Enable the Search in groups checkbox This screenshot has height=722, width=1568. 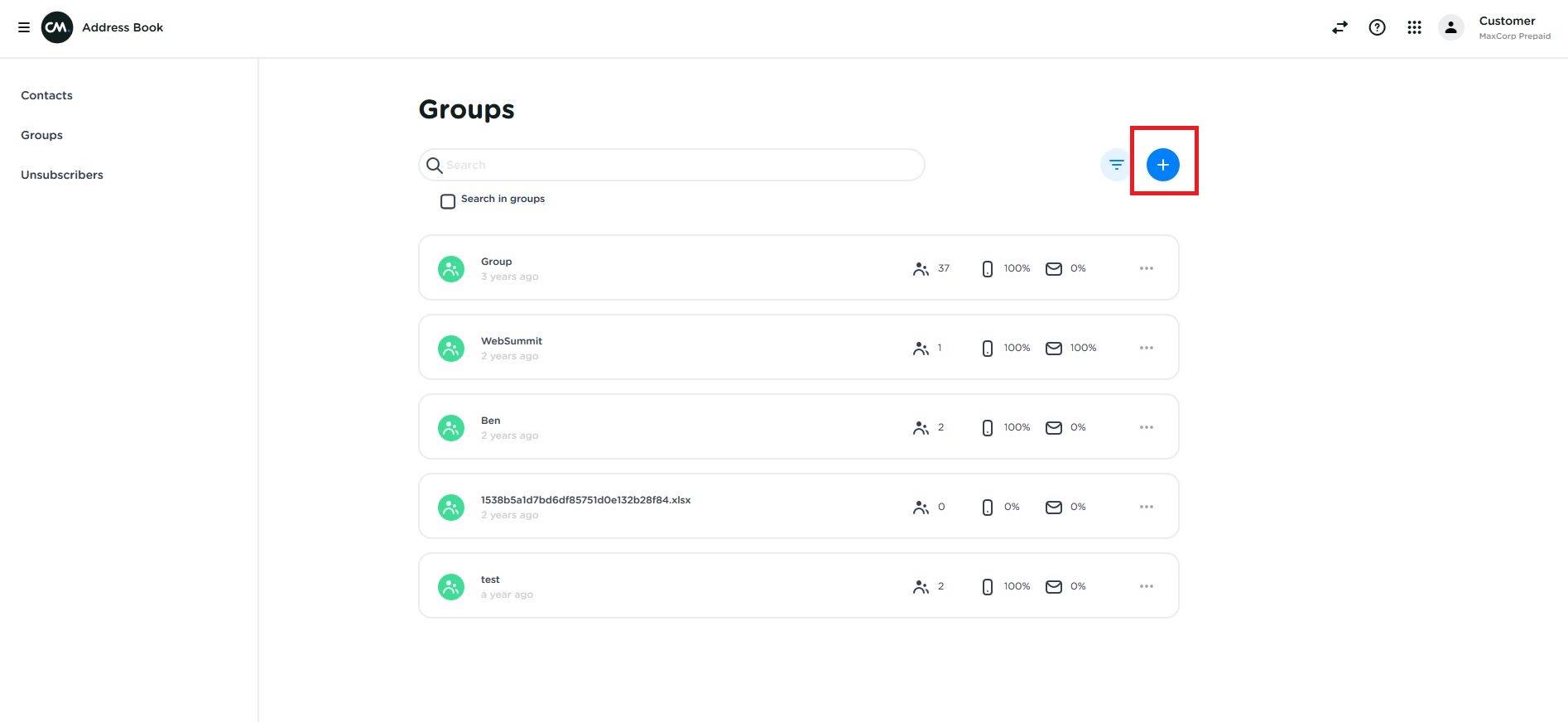pos(448,201)
